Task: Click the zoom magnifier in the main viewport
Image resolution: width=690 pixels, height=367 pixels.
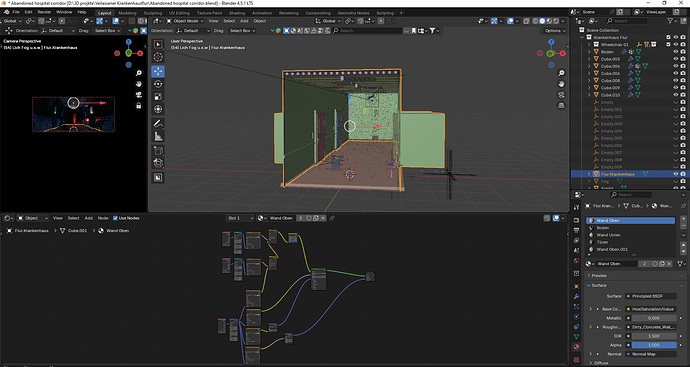Action: (561, 73)
